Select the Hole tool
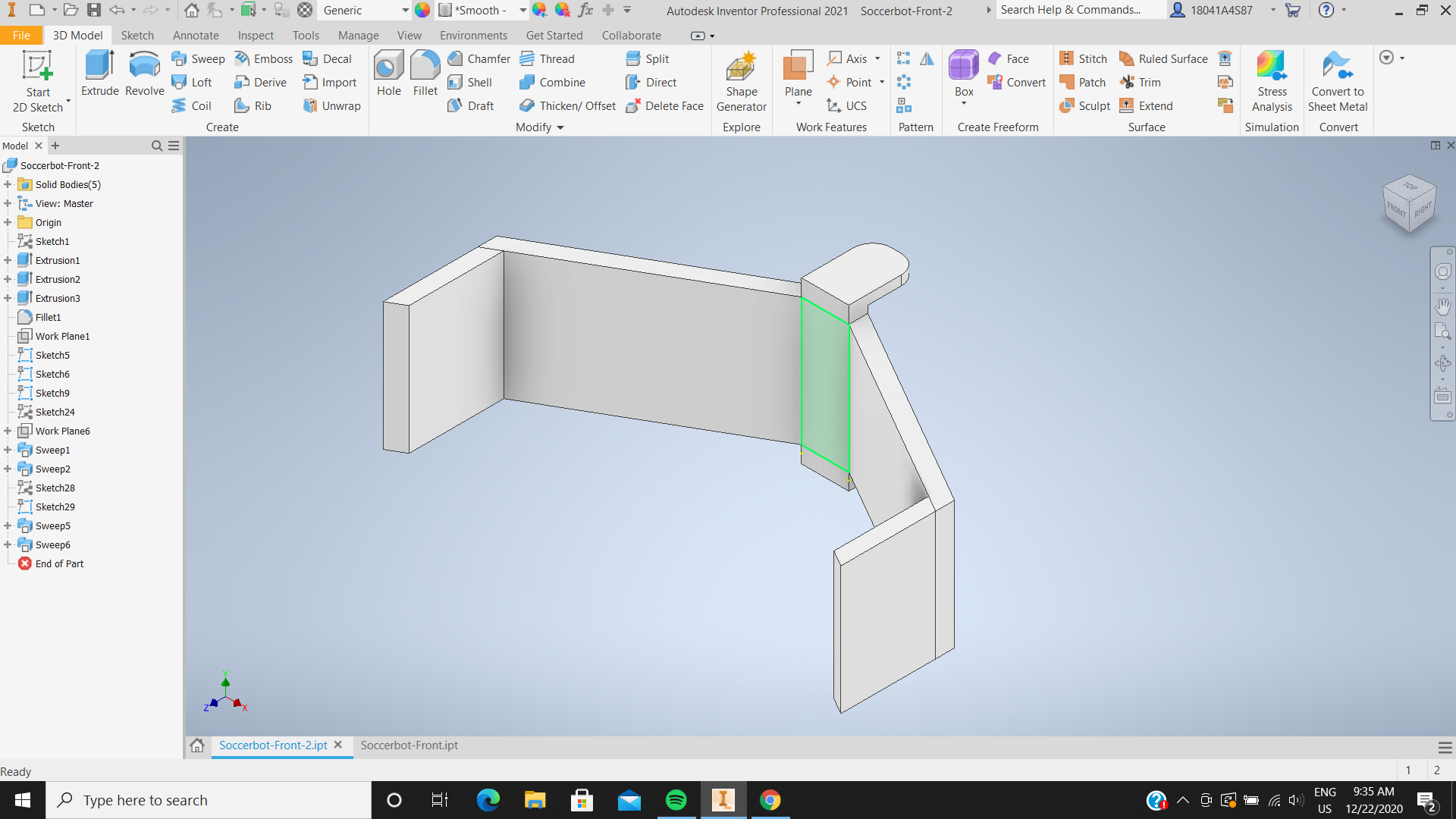This screenshot has width=1456, height=819. [x=388, y=72]
